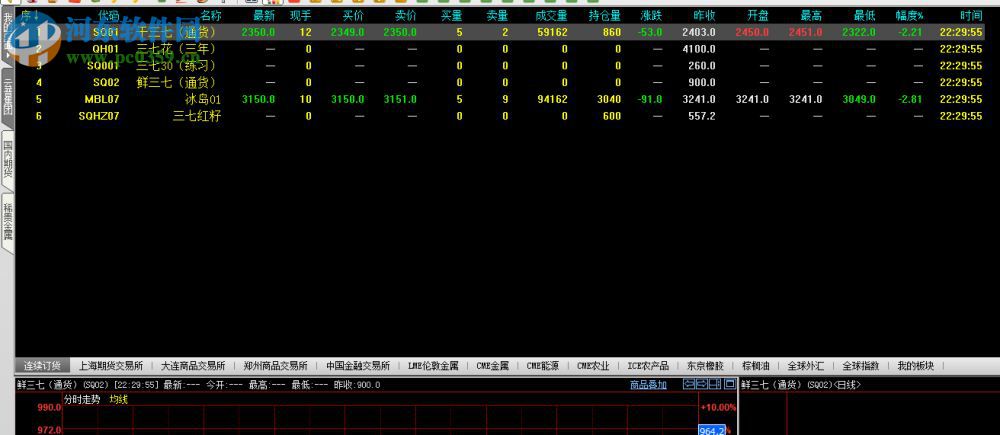Open the 全球外汇 tab
Viewport: 1000px width, 435px height.
pos(805,366)
